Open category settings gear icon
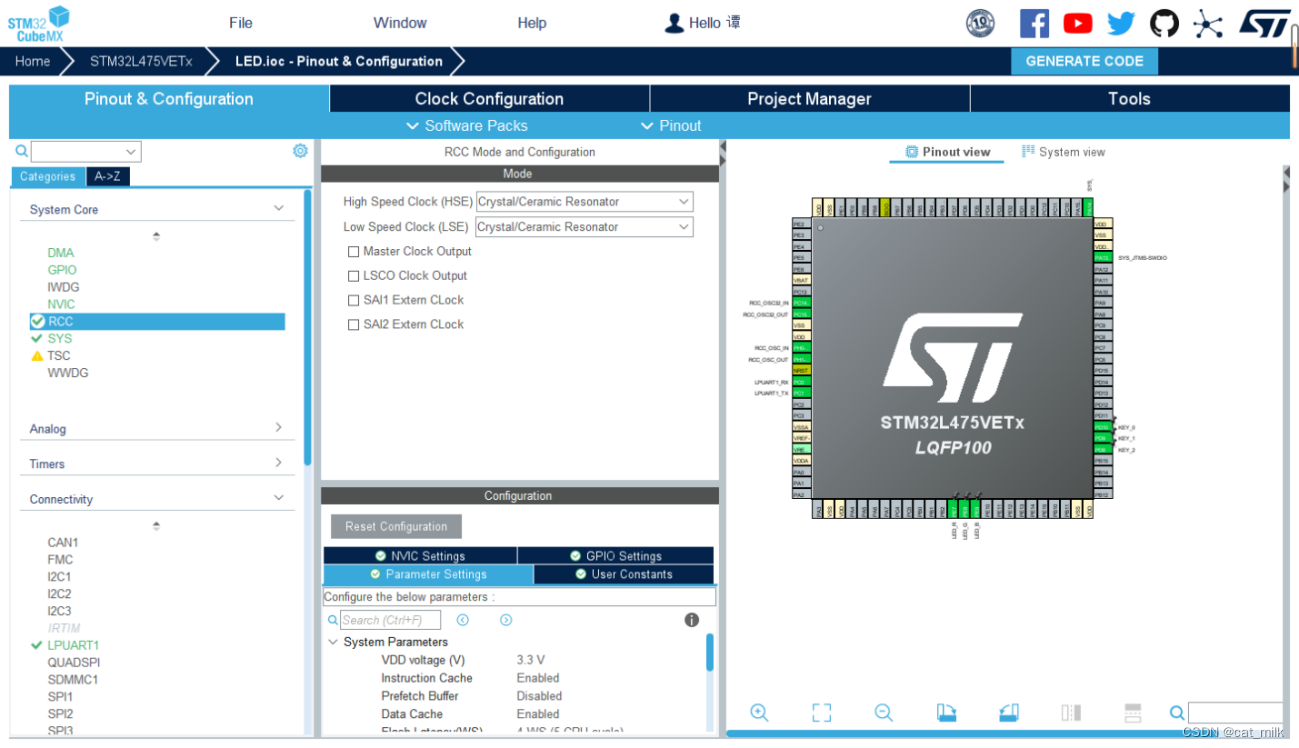The width and height of the screenshot is (1299, 748). (300, 151)
